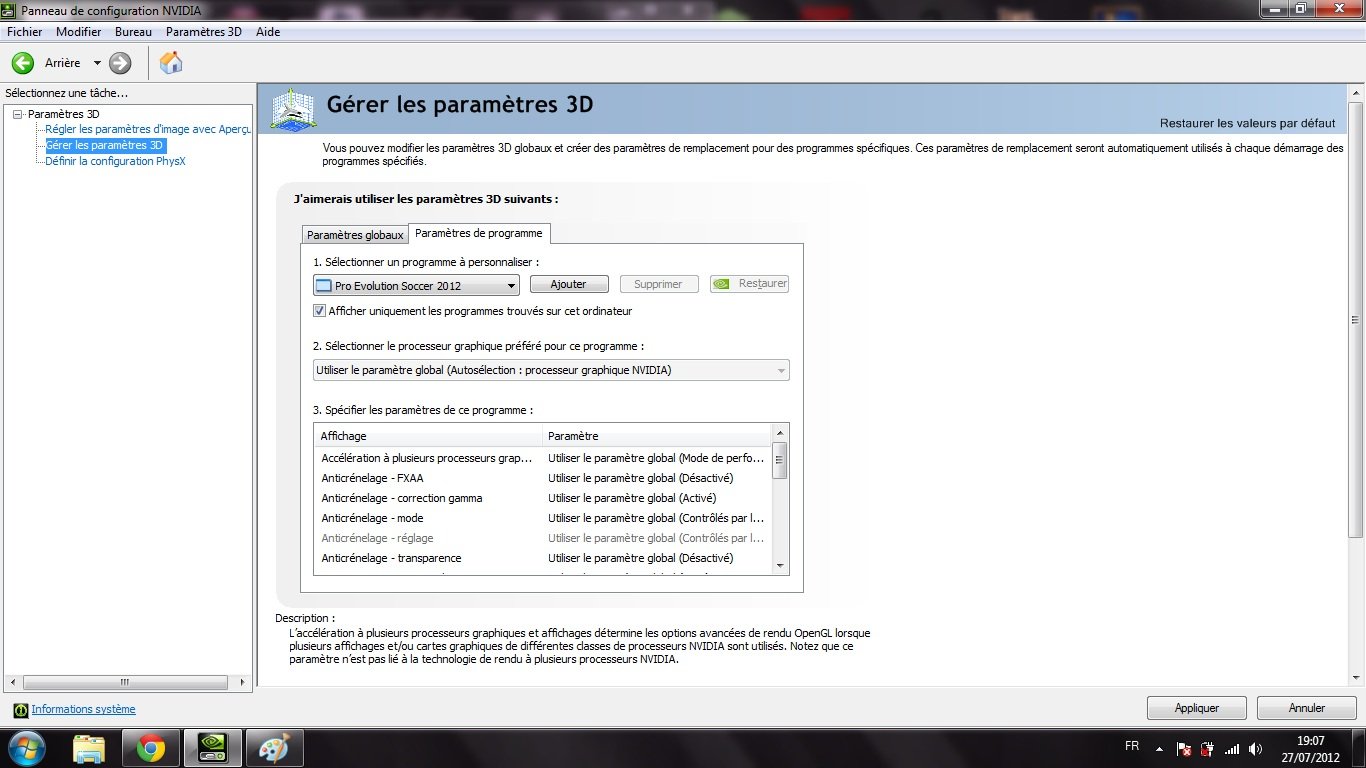The width and height of the screenshot is (1366, 768).
Task: Open NVIDIA Control Panel taskbar icon
Action: 212,747
